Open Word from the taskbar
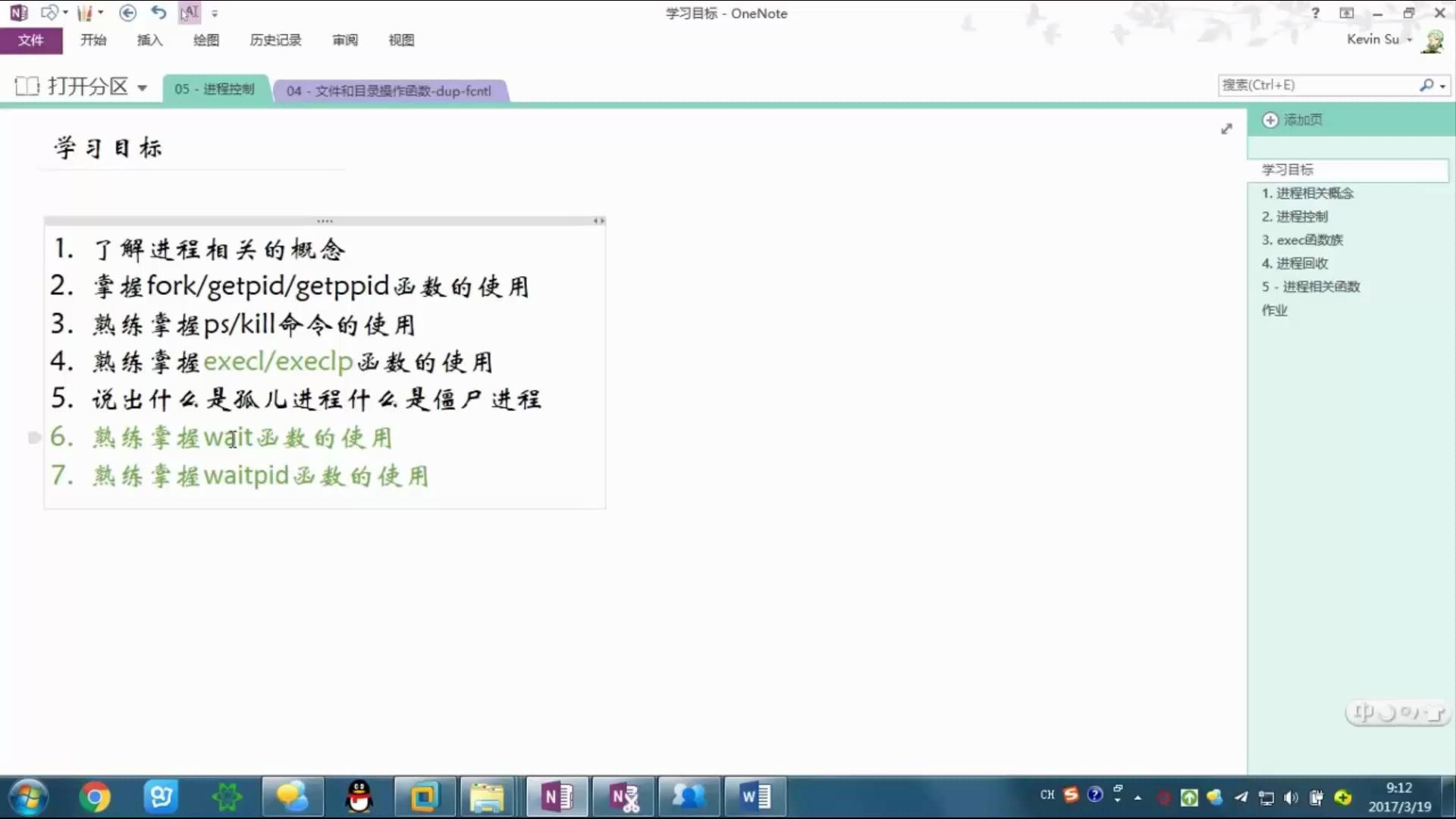1456x819 pixels. click(754, 797)
